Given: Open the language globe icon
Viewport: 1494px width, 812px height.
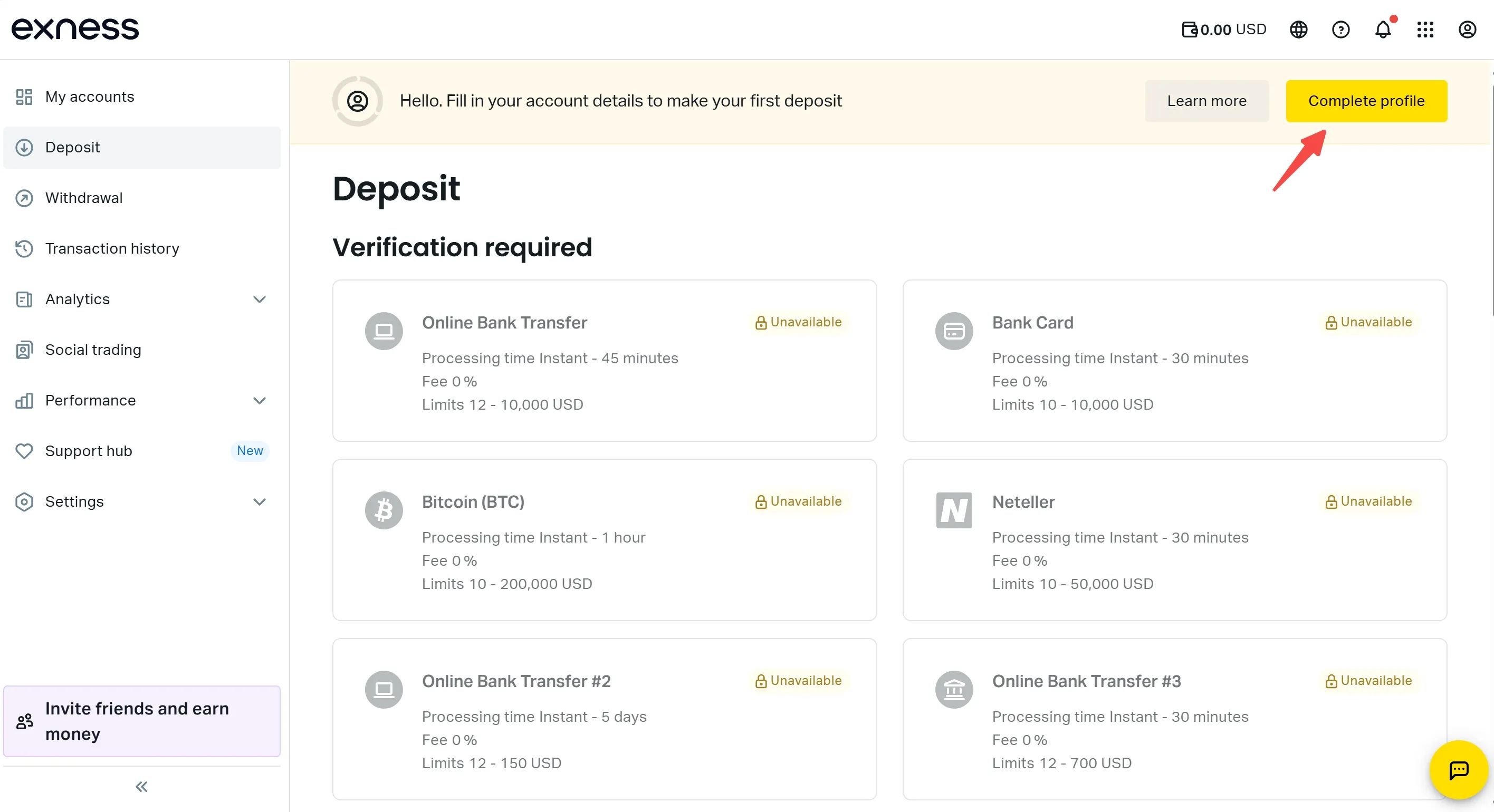Looking at the screenshot, I should [x=1299, y=30].
